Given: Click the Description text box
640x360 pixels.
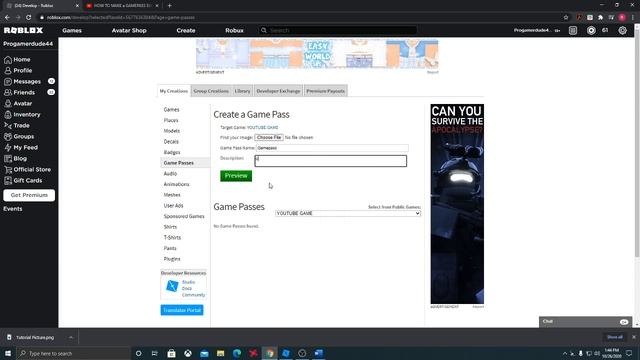Looking at the screenshot, I should click(331, 161).
